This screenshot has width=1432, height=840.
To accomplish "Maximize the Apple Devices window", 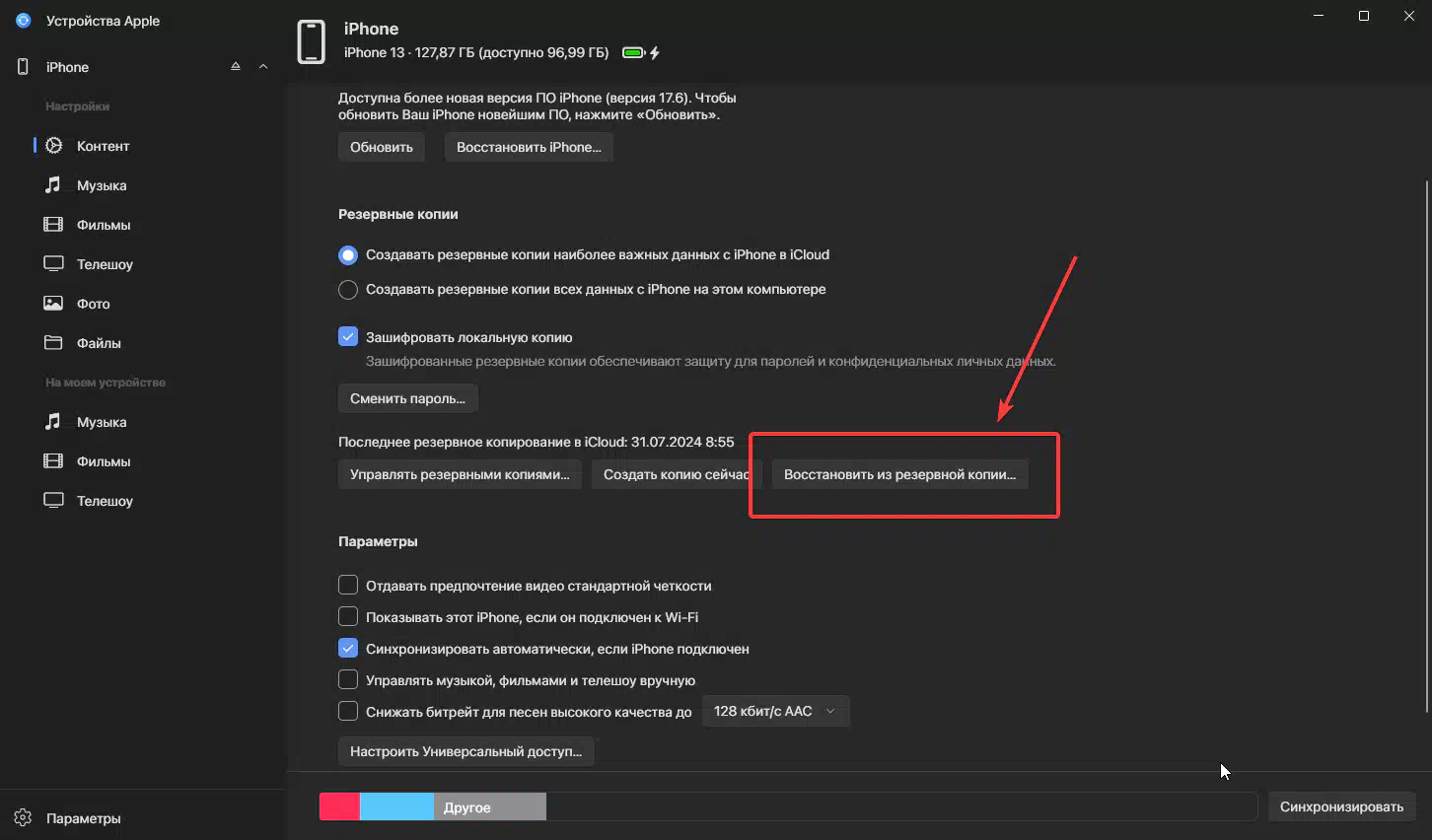I will (1364, 16).
